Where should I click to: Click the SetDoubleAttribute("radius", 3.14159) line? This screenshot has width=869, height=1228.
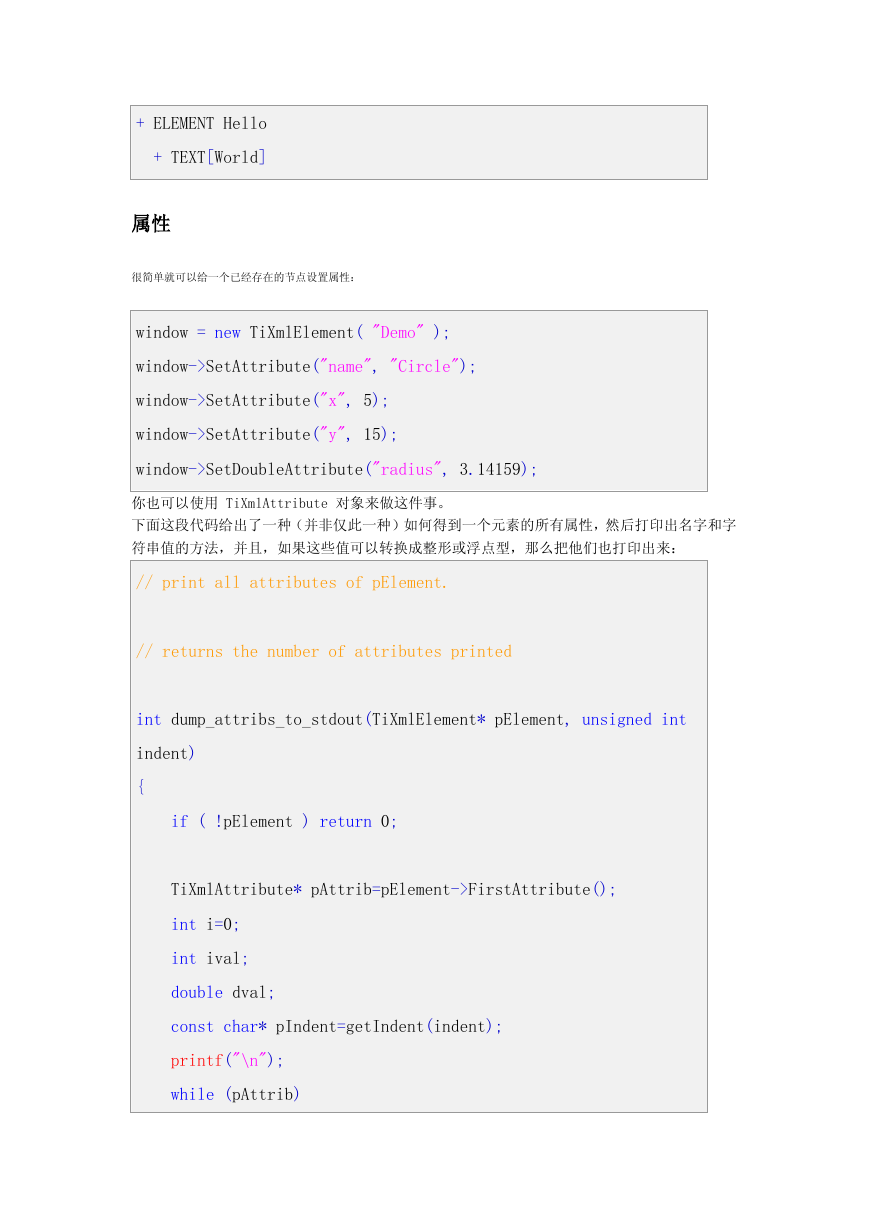[x=337, y=470]
